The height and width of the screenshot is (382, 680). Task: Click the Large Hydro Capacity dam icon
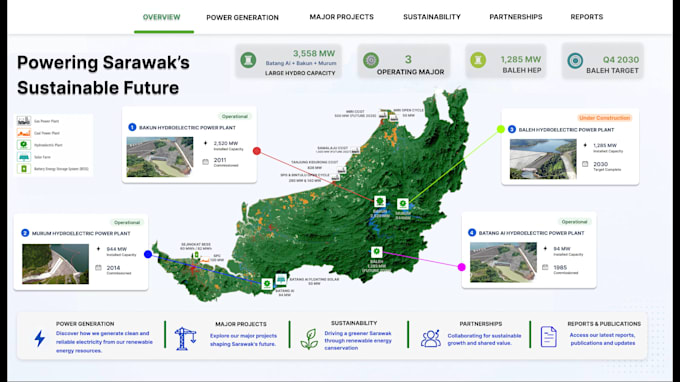tap(248, 60)
